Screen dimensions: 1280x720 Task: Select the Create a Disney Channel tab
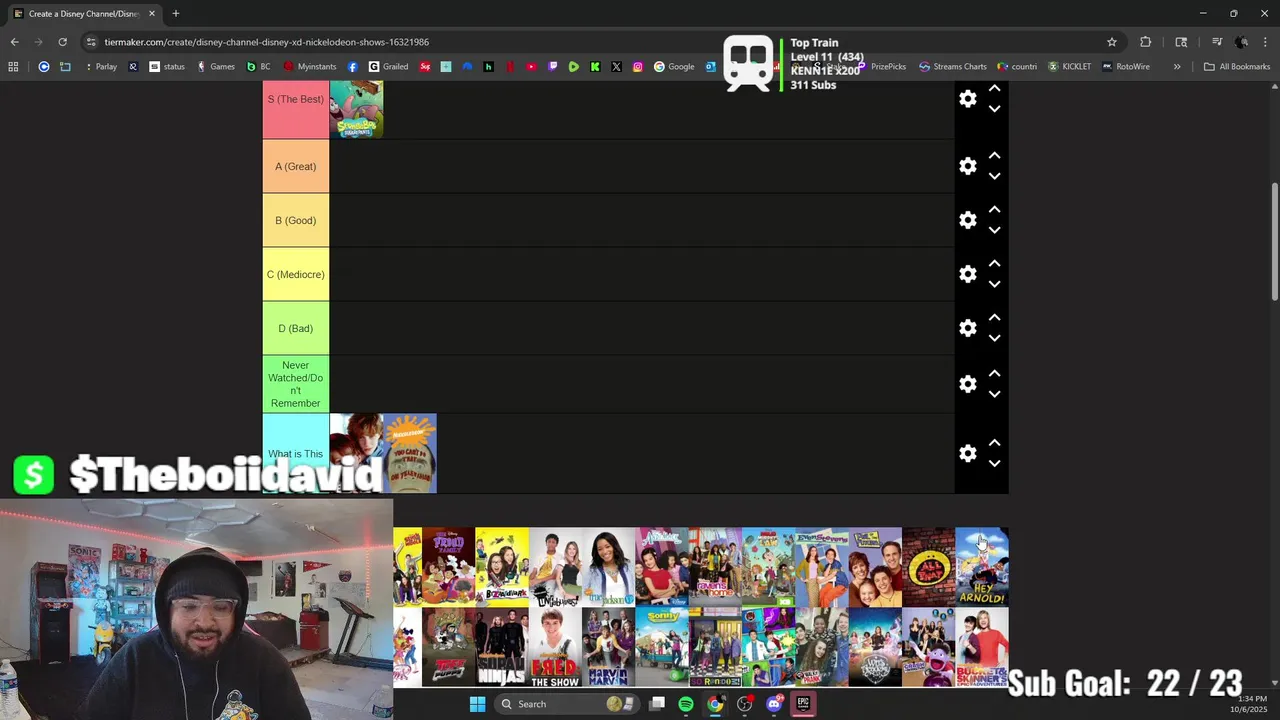[84, 14]
